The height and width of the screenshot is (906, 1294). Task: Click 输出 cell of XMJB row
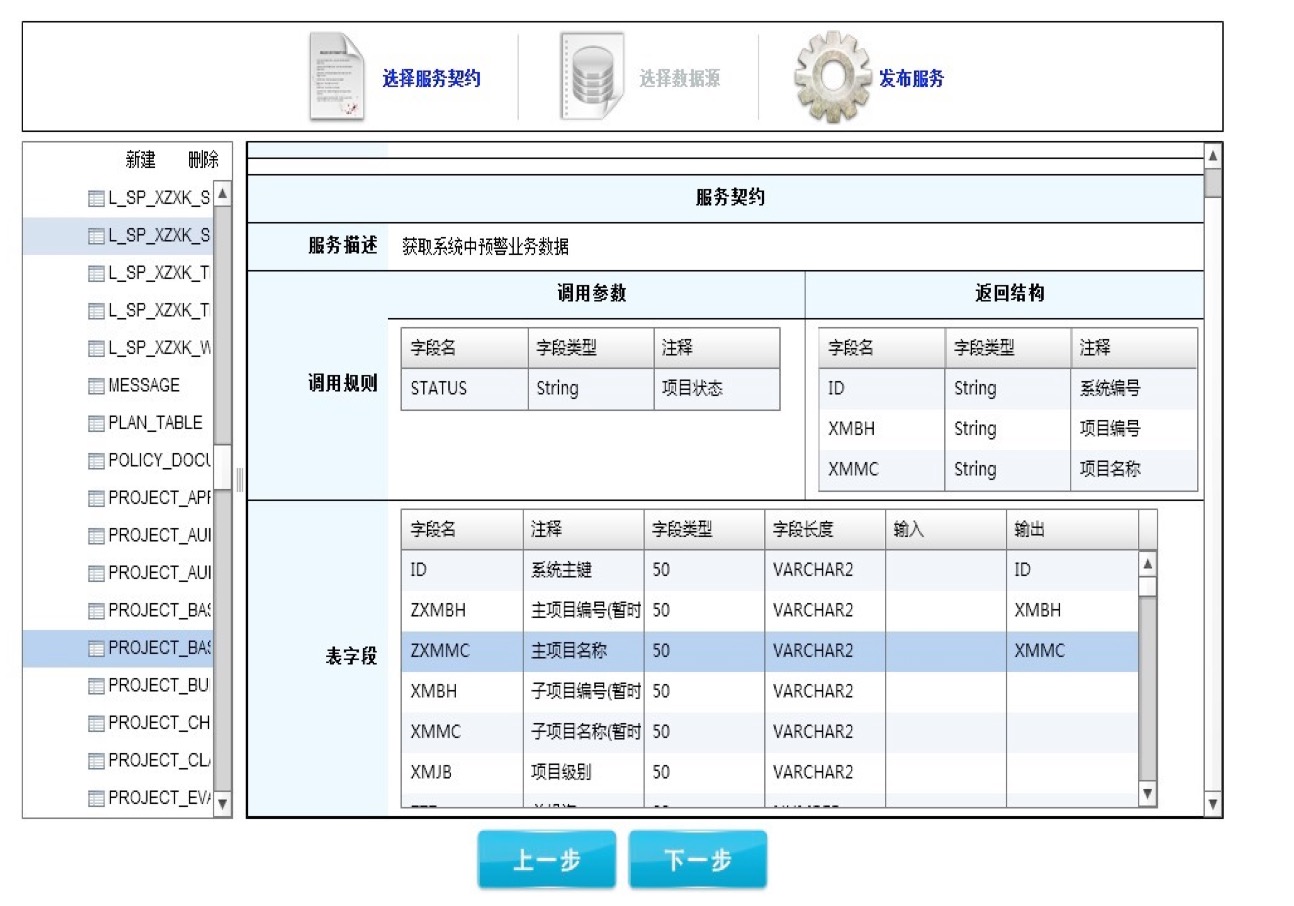1072,772
